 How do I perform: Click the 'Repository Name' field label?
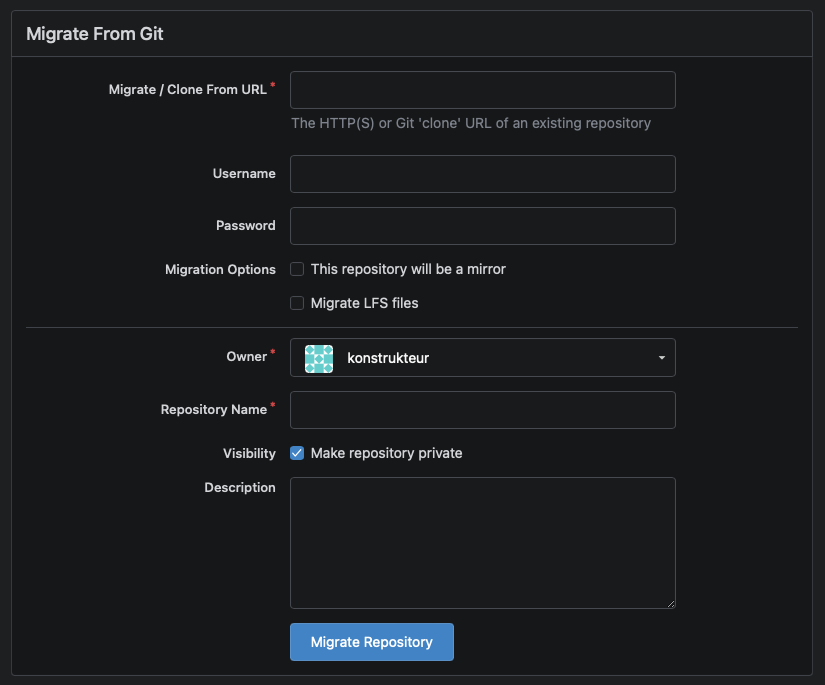click(x=214, y=409)
